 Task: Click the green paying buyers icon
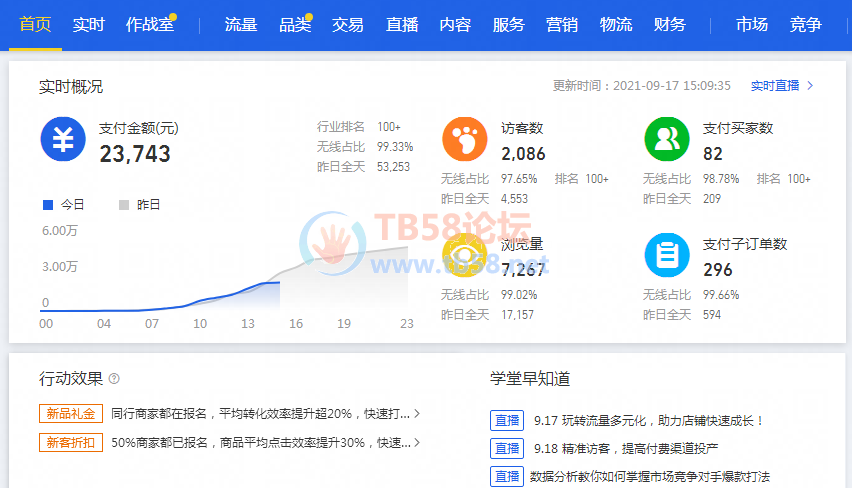click(667, 139)
